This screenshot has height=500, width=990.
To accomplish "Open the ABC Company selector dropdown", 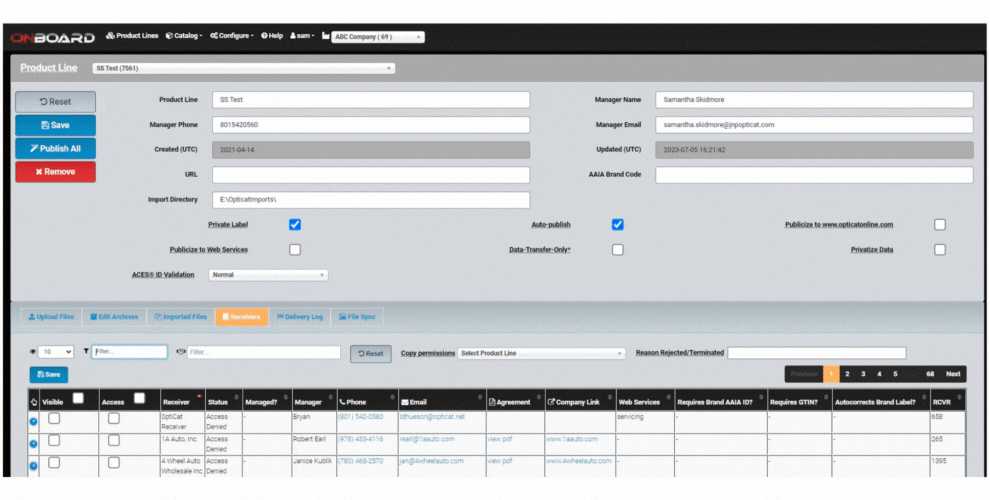I will pos(378,37).
